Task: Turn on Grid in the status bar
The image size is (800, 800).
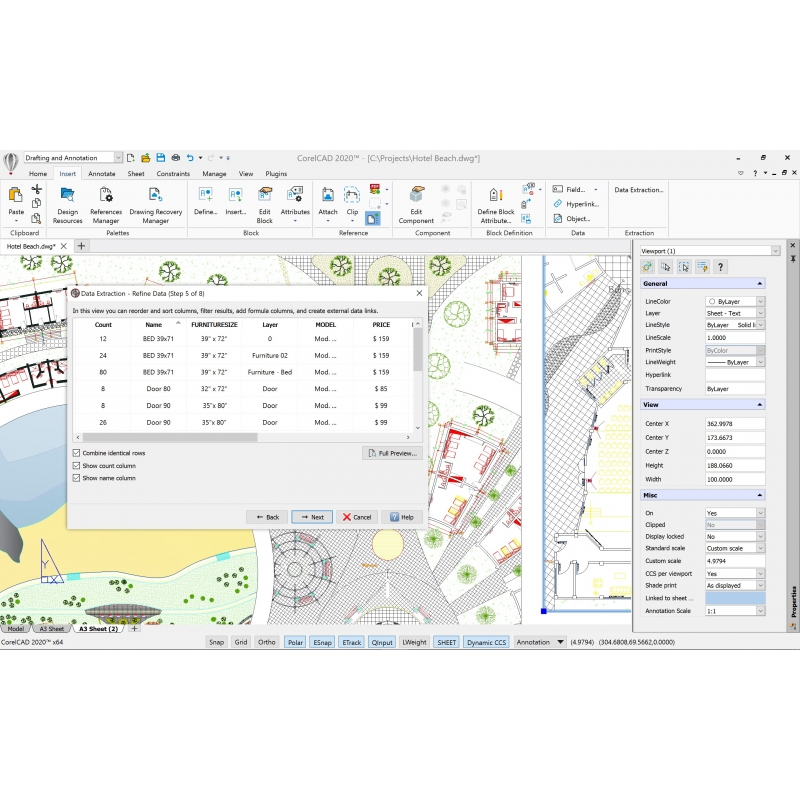Action: [x=241, y=642]
